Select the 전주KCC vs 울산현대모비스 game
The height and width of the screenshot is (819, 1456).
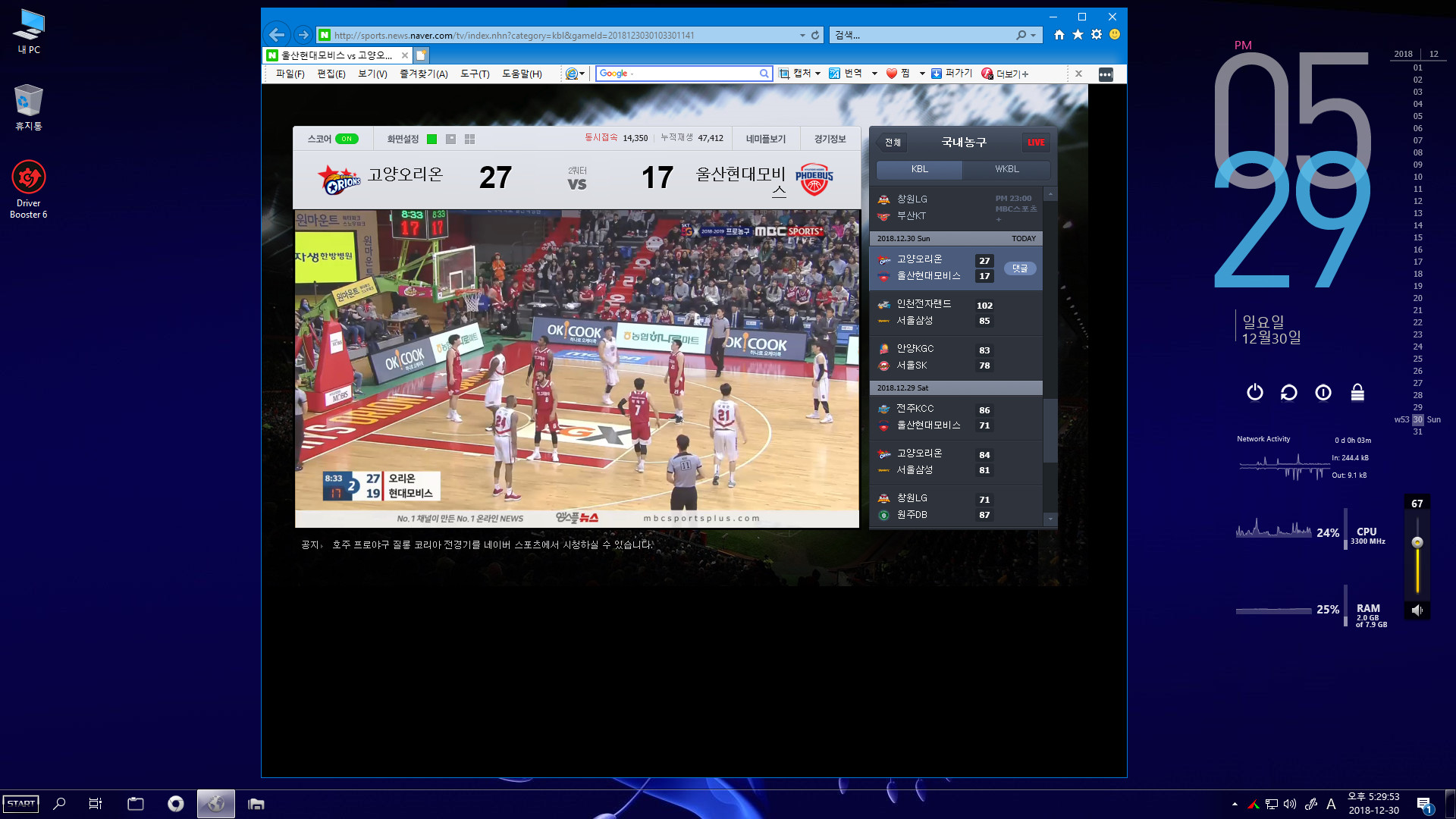(955, 417)
